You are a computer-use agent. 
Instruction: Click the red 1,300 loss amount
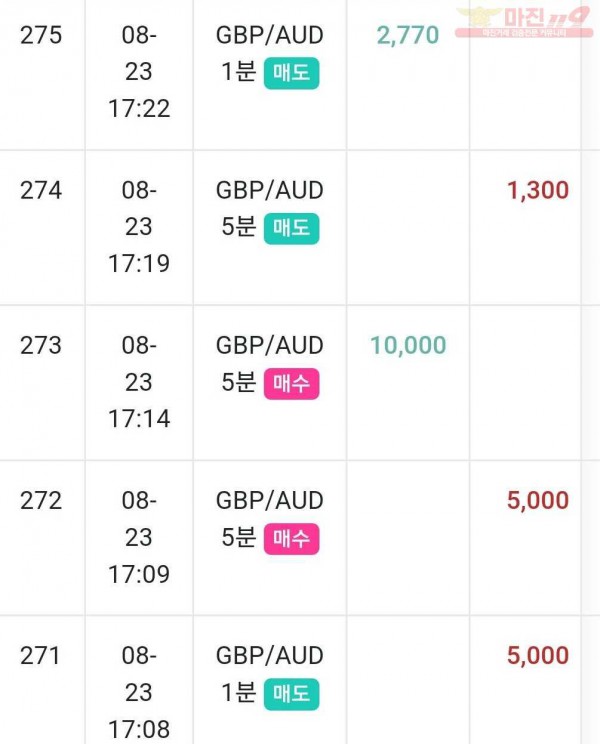coord(538,190)
